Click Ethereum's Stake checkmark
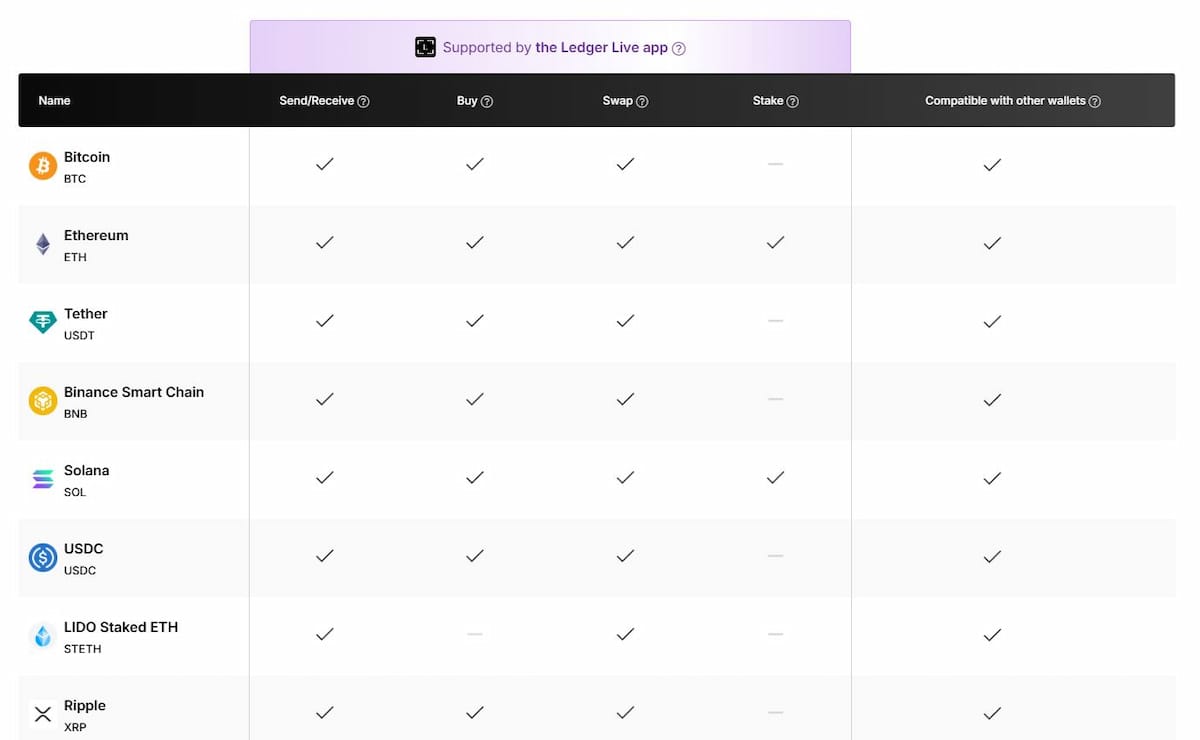This screenshot has height=740, width=1200. point(775,243)
